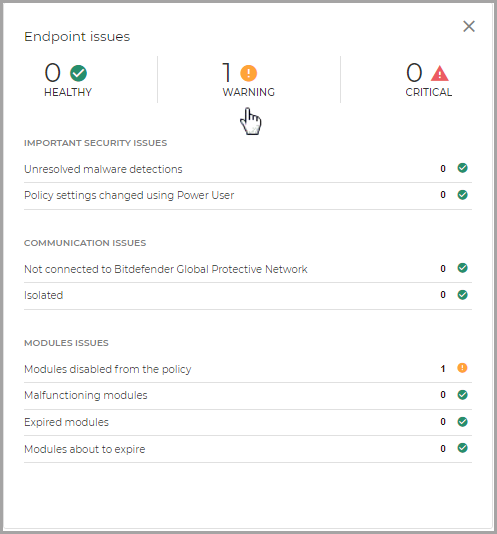This screenshot has height=534, width=497.
Task: Click the Critical count number 0
Action: point(414,73)
